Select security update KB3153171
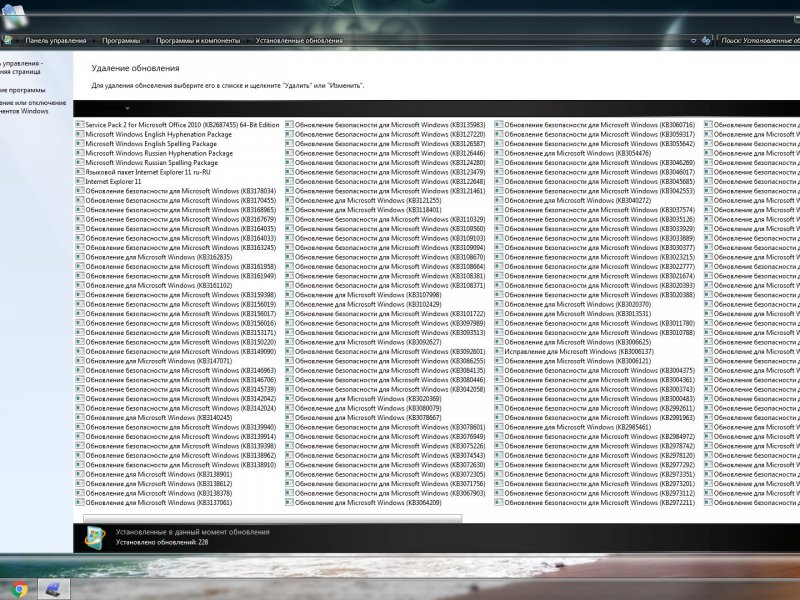This screenshot has height=600, width=800. (181, 333)
